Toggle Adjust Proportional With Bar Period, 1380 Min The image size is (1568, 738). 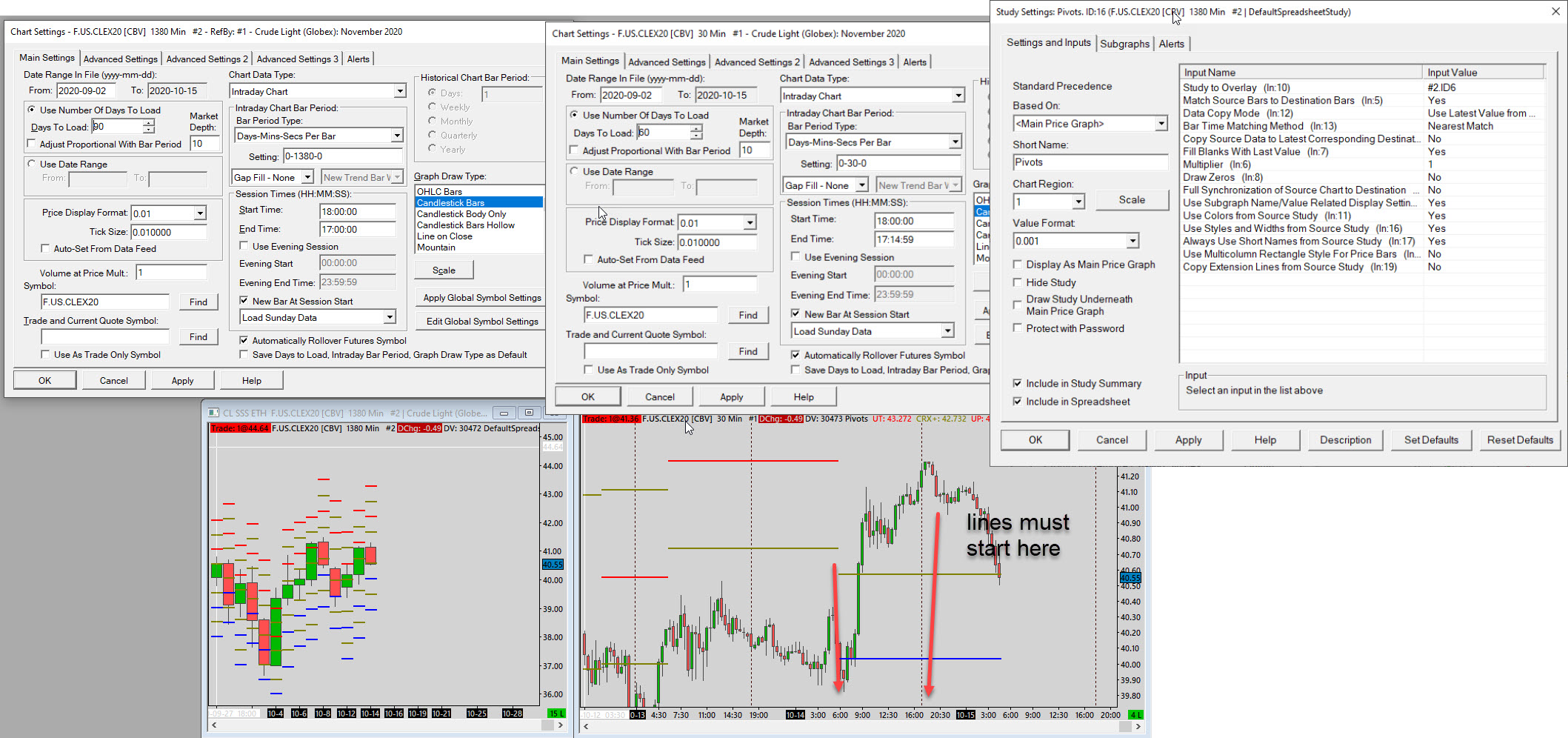(x=31, y=144)
